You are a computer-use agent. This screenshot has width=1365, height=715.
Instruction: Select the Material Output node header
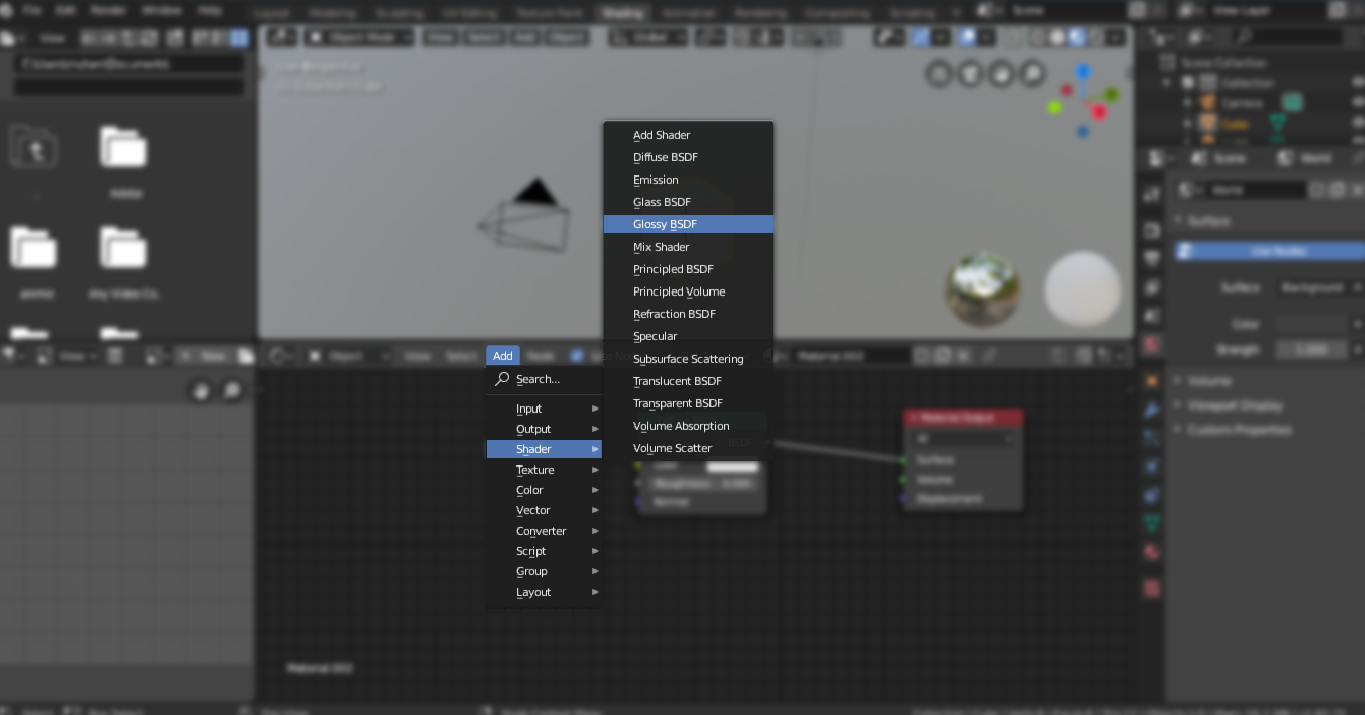point(963,418)
